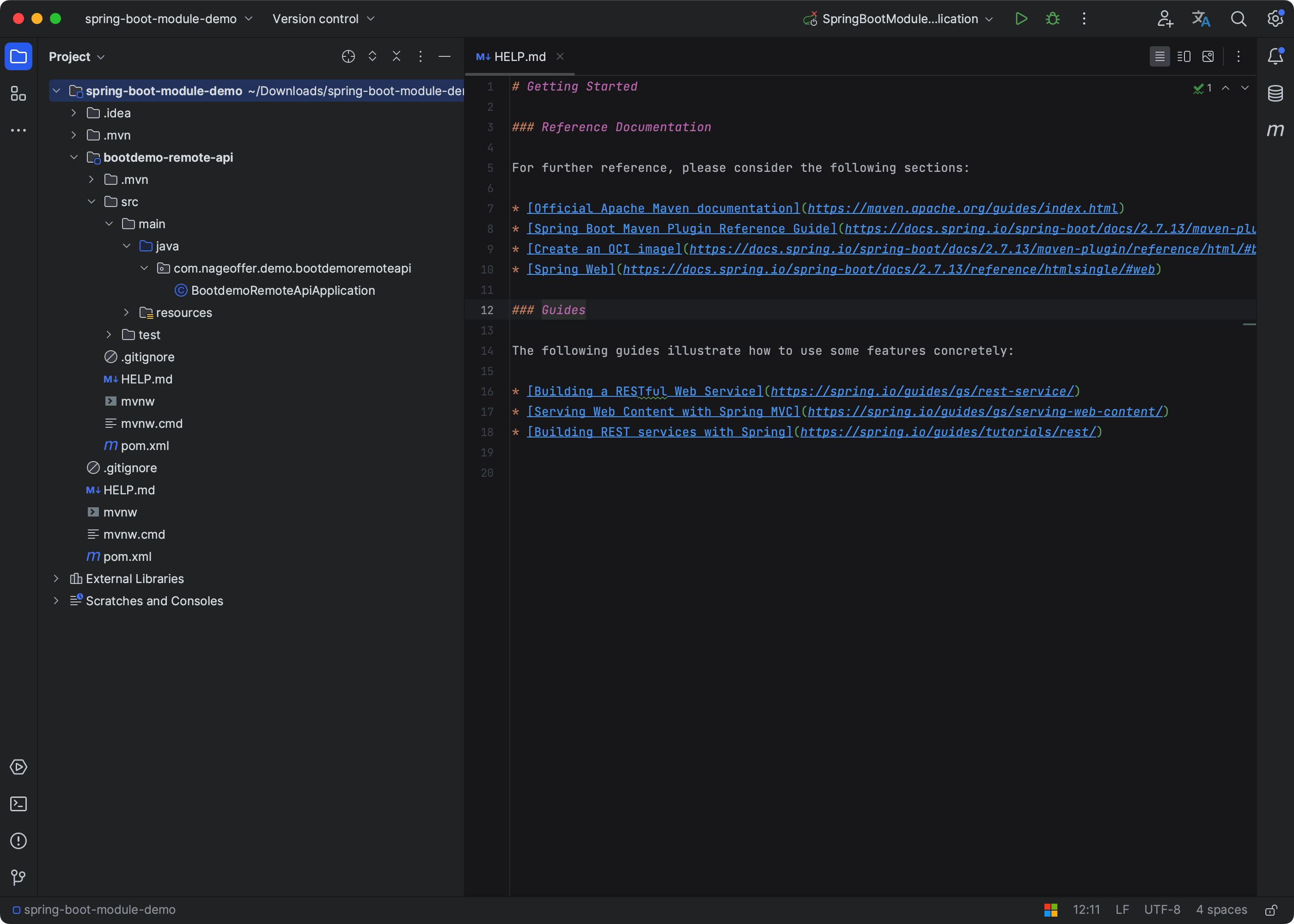The width and height of the screenshot is (1294, 924).
Task: Open the Problems tool window
Action: (18, 841)
